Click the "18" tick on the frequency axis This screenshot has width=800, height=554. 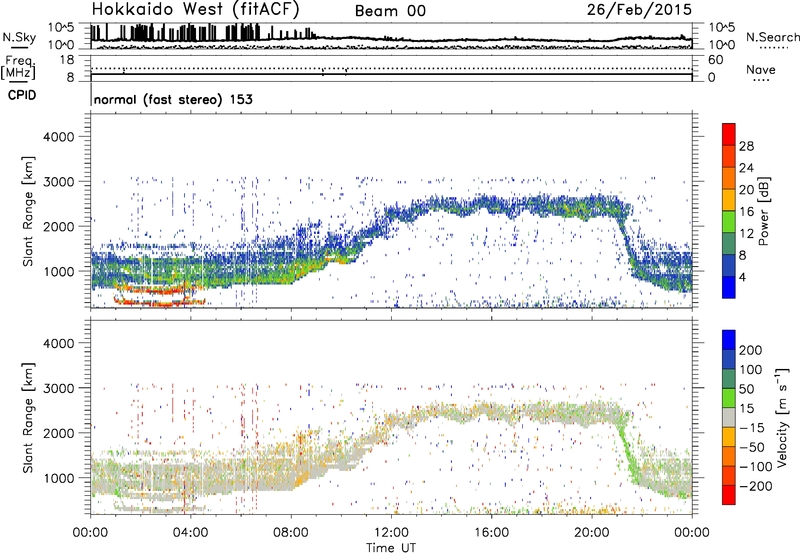(67, 60)
